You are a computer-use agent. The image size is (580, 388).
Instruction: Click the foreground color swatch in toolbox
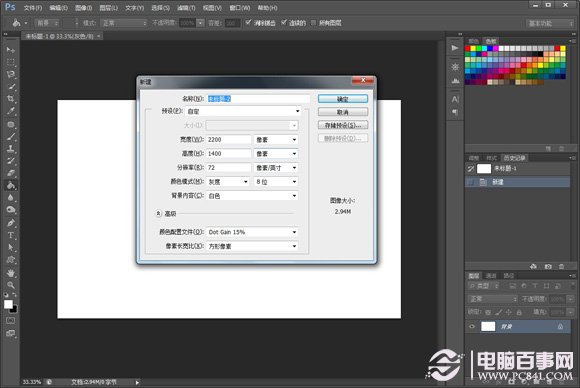click(x=8, y=304)
